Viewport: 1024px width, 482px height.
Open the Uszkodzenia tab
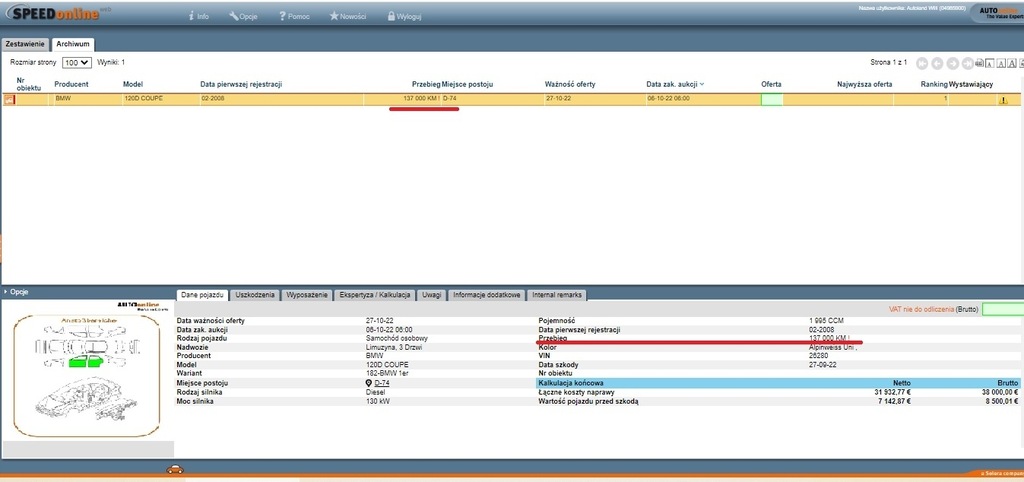pyautogui.click(x=255, y=295)
